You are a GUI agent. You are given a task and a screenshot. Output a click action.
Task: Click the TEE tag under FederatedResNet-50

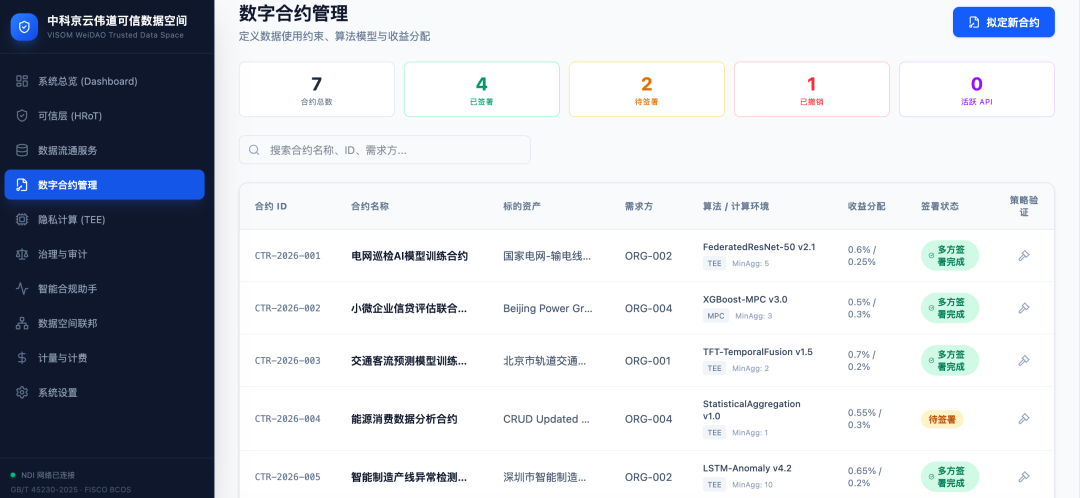[714, 263]
